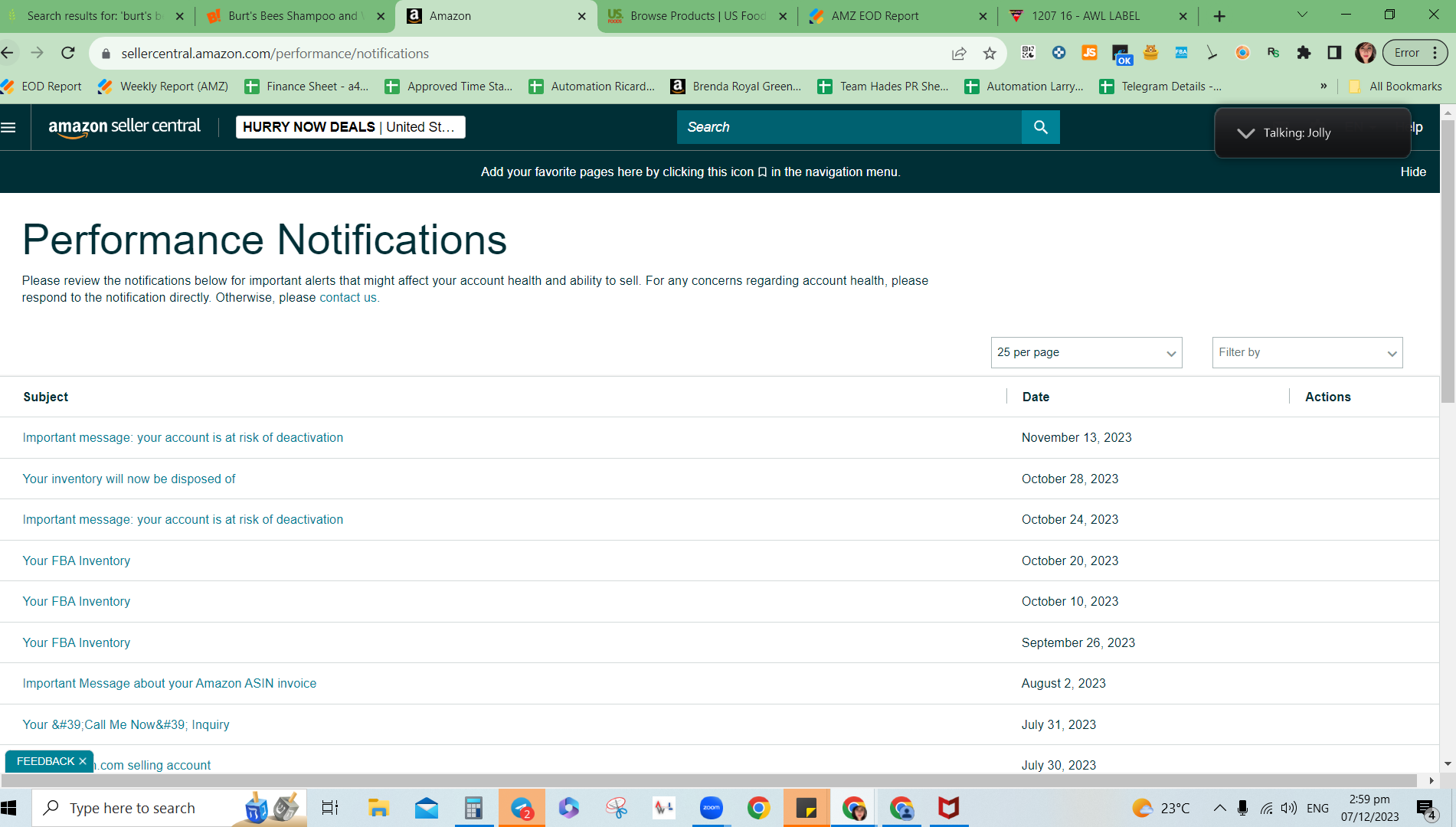Open the Approved Time Sta... bookmark

pyautogui.click(x=449, y=87)
